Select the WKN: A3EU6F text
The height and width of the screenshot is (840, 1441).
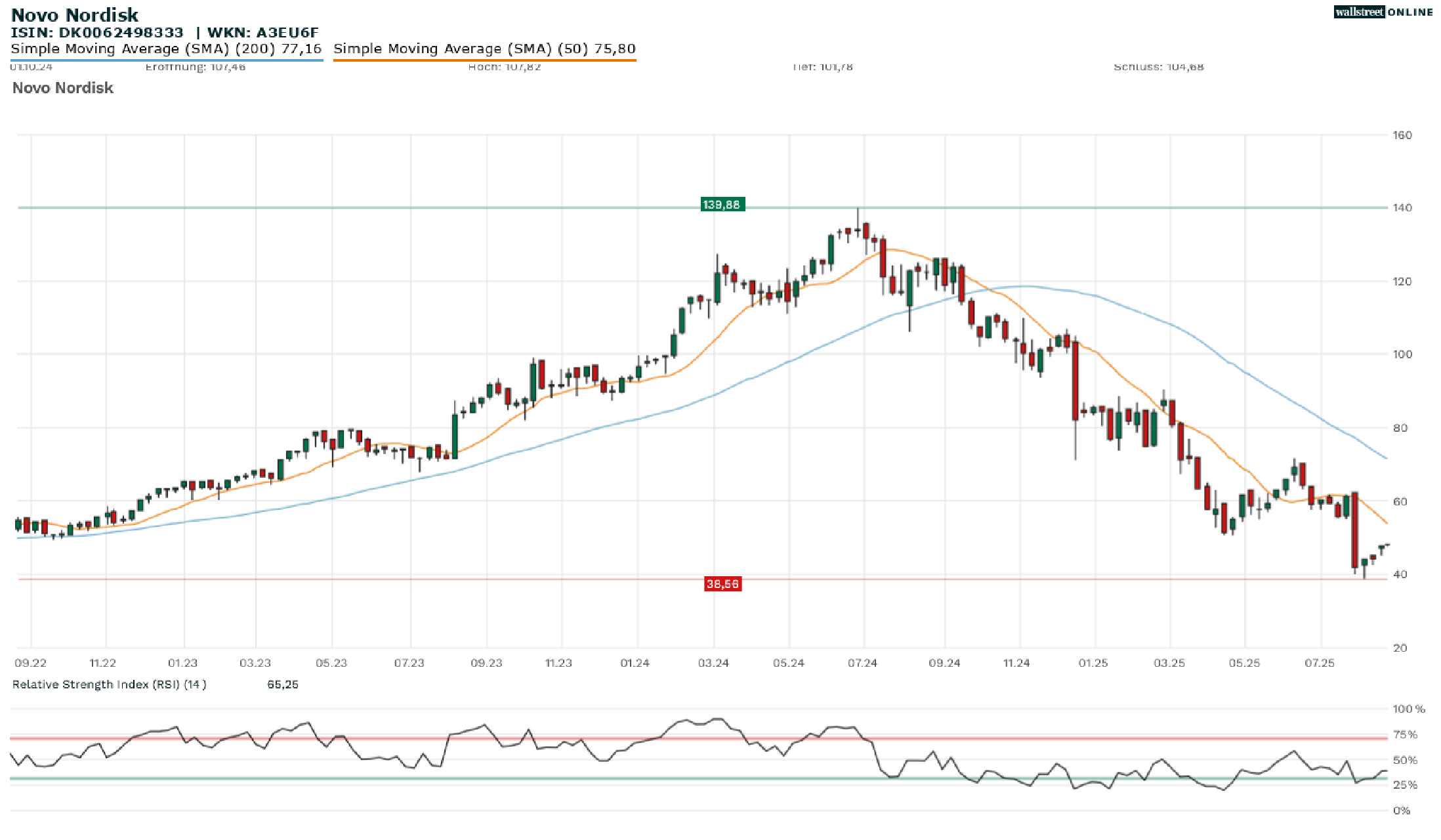point(263,32)
